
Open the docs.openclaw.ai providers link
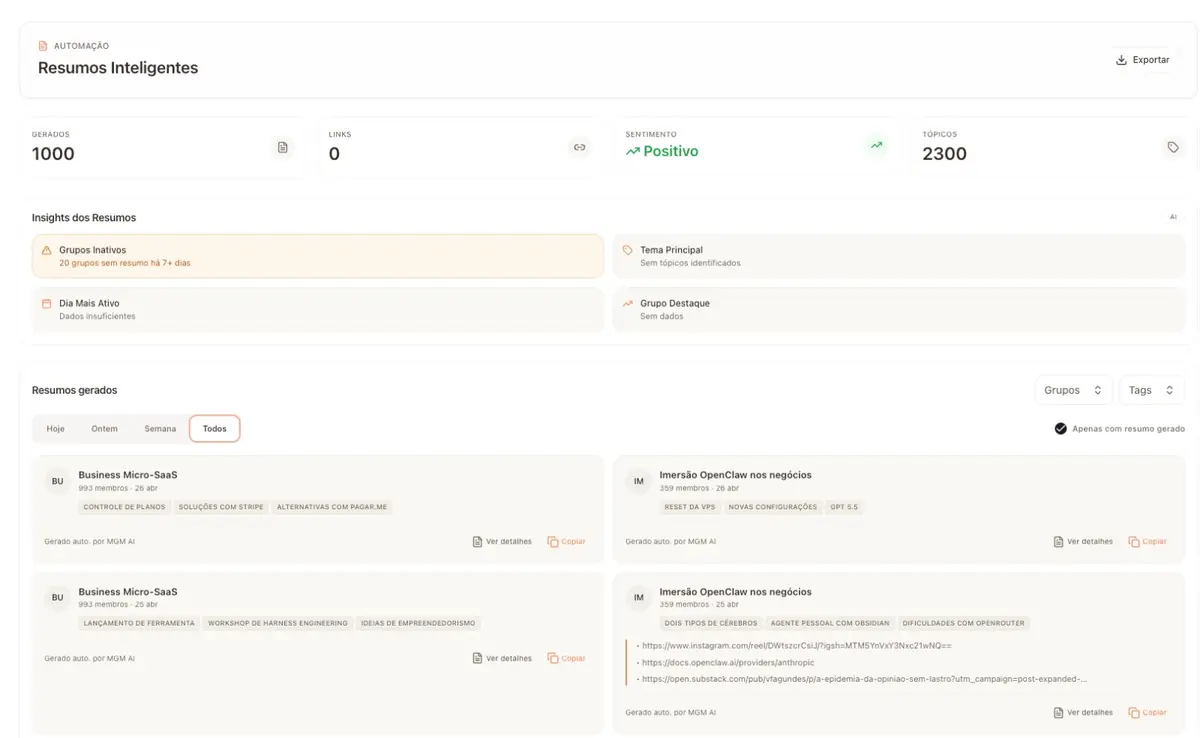click(x=728, y=662)
